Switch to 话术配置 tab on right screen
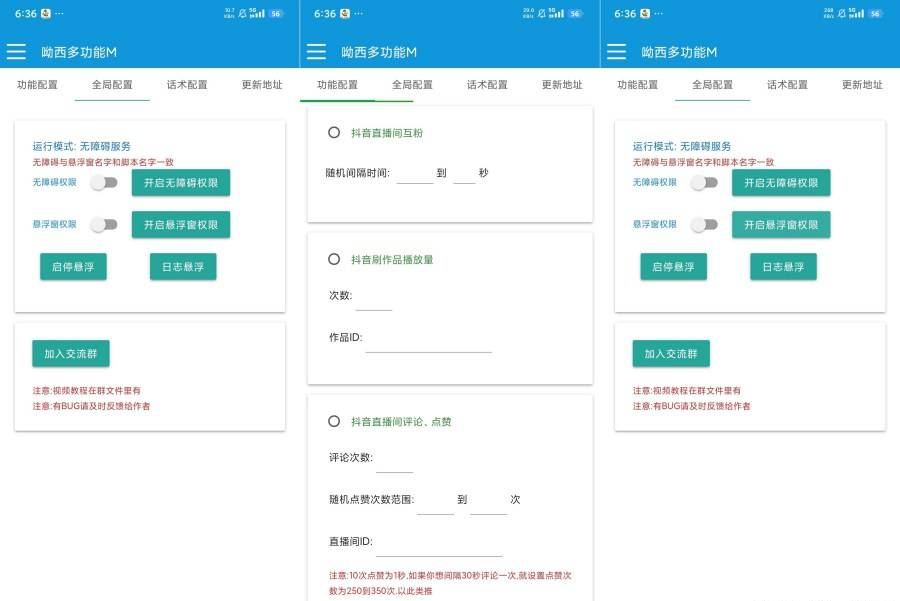Screen dimensions: 900x601 point(788,84)
